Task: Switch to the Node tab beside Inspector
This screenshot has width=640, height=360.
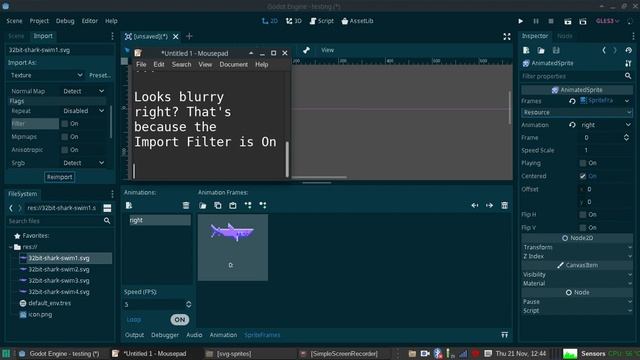Action: (564, 36)
